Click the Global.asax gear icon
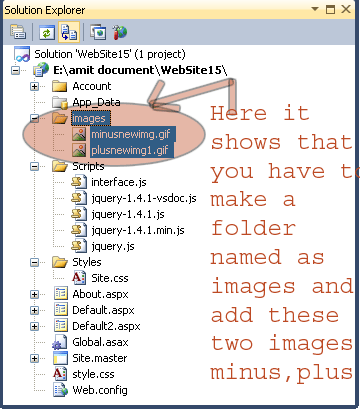The width and height of the screenshot is (360, 410). coord(60,342)
